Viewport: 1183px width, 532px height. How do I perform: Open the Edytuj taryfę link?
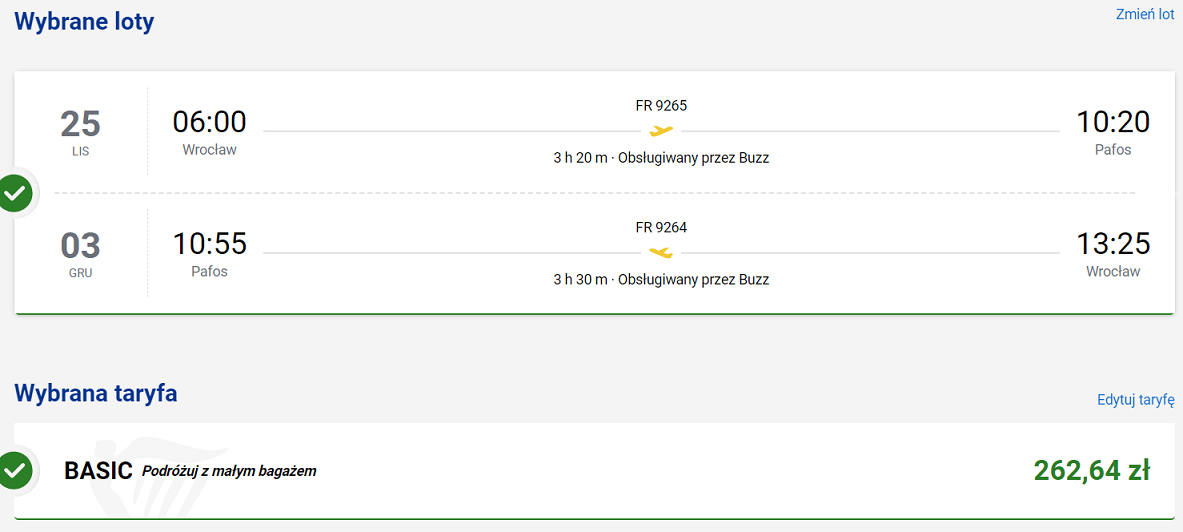point(1135,400)
